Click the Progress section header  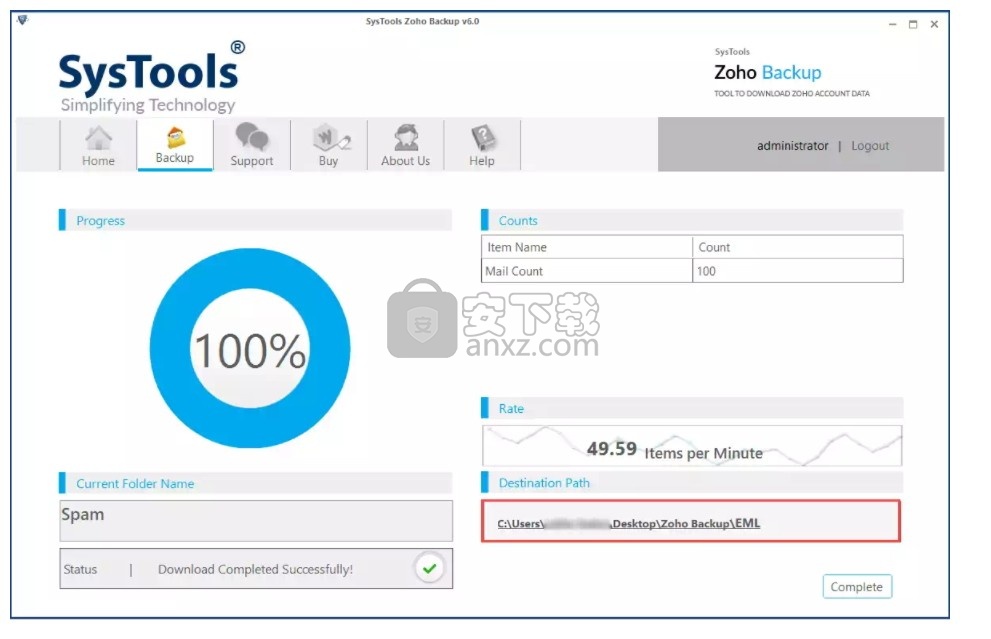tap(255, 220)
